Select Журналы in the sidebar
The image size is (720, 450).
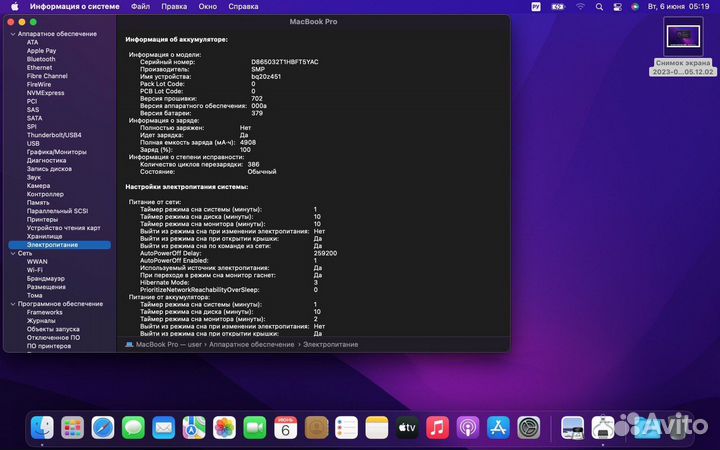[x=41, y=321]
